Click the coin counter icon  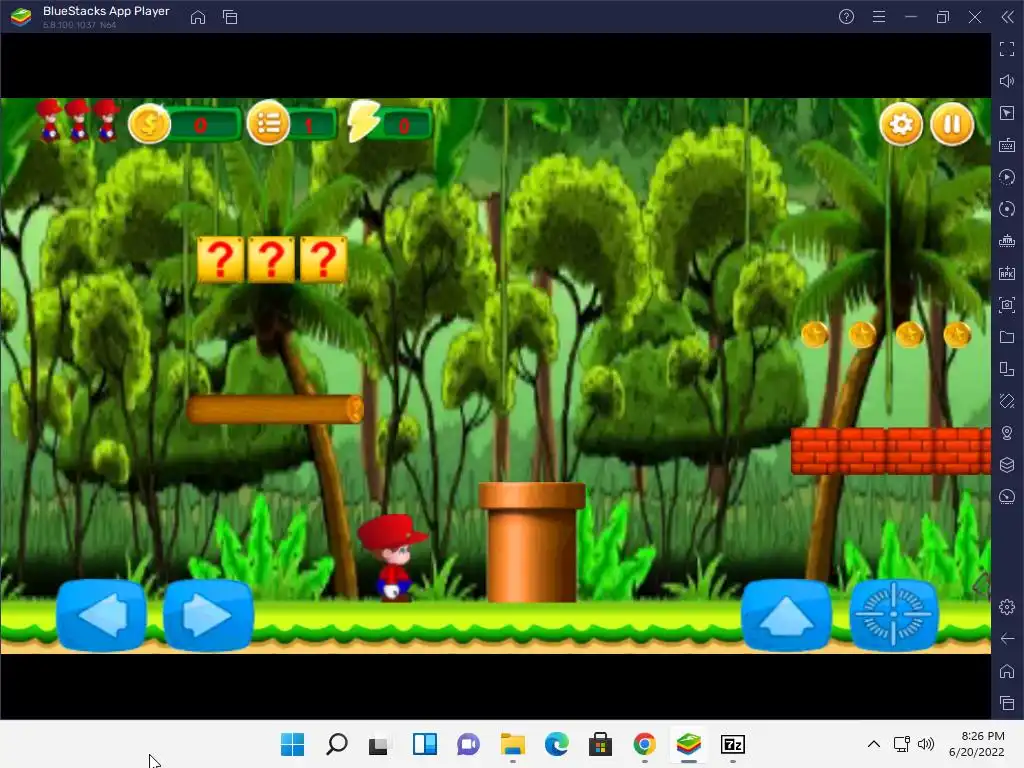point(149,124)
